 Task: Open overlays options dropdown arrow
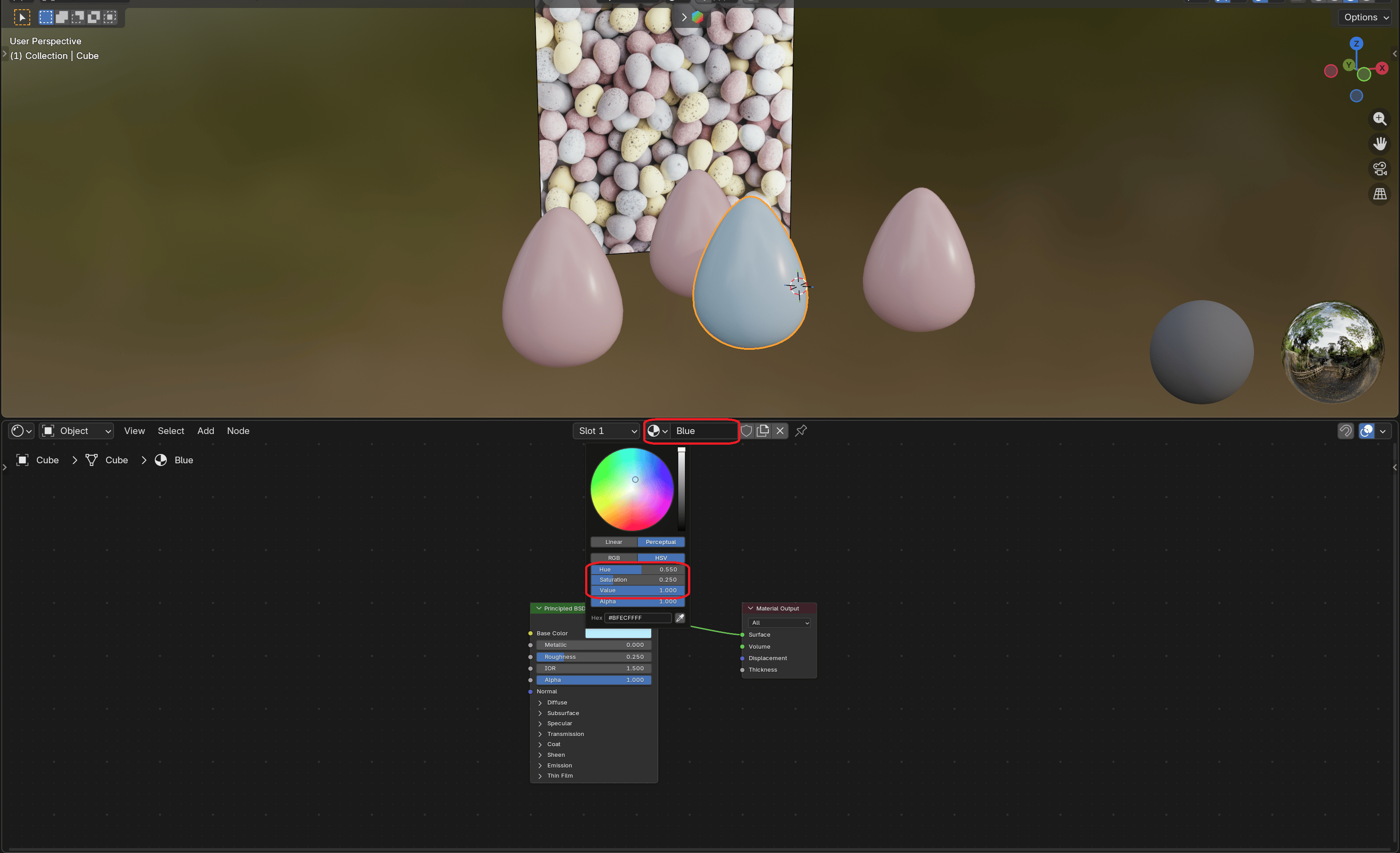click(x=1383, y=431)
